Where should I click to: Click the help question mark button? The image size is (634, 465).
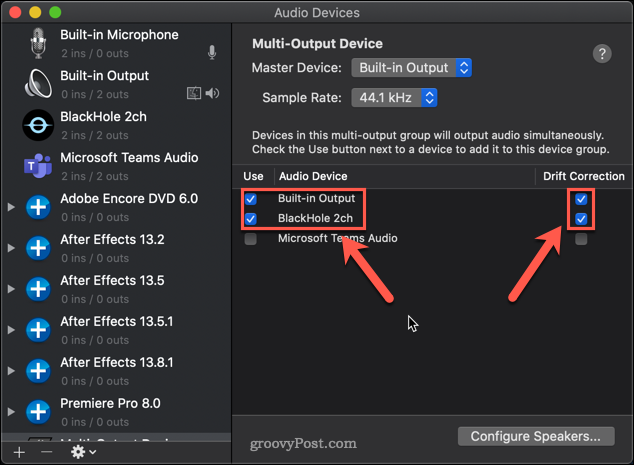pos(601,54)
